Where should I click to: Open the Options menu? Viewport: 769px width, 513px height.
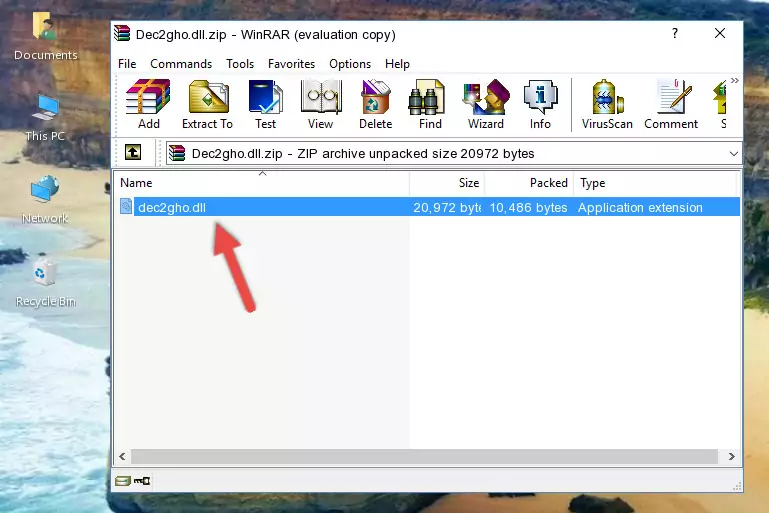point(350,64)
